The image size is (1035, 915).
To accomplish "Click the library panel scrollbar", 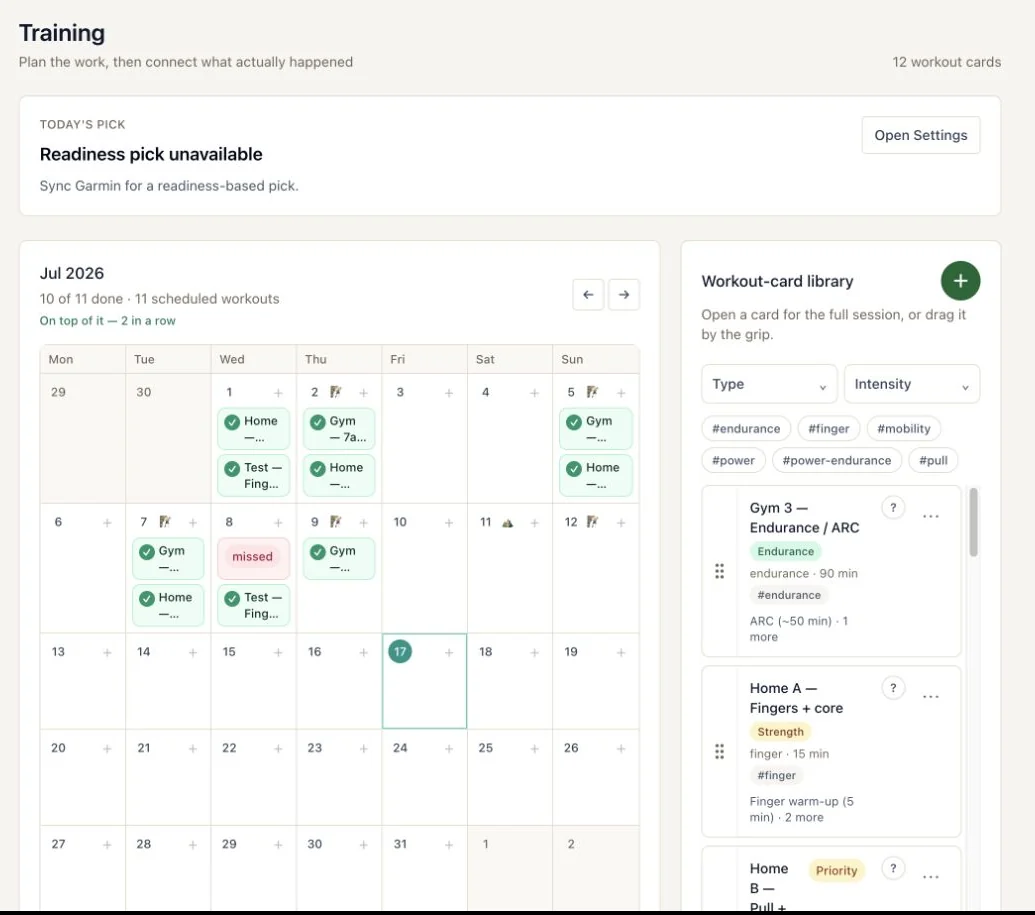I will (x=973, y=522).
